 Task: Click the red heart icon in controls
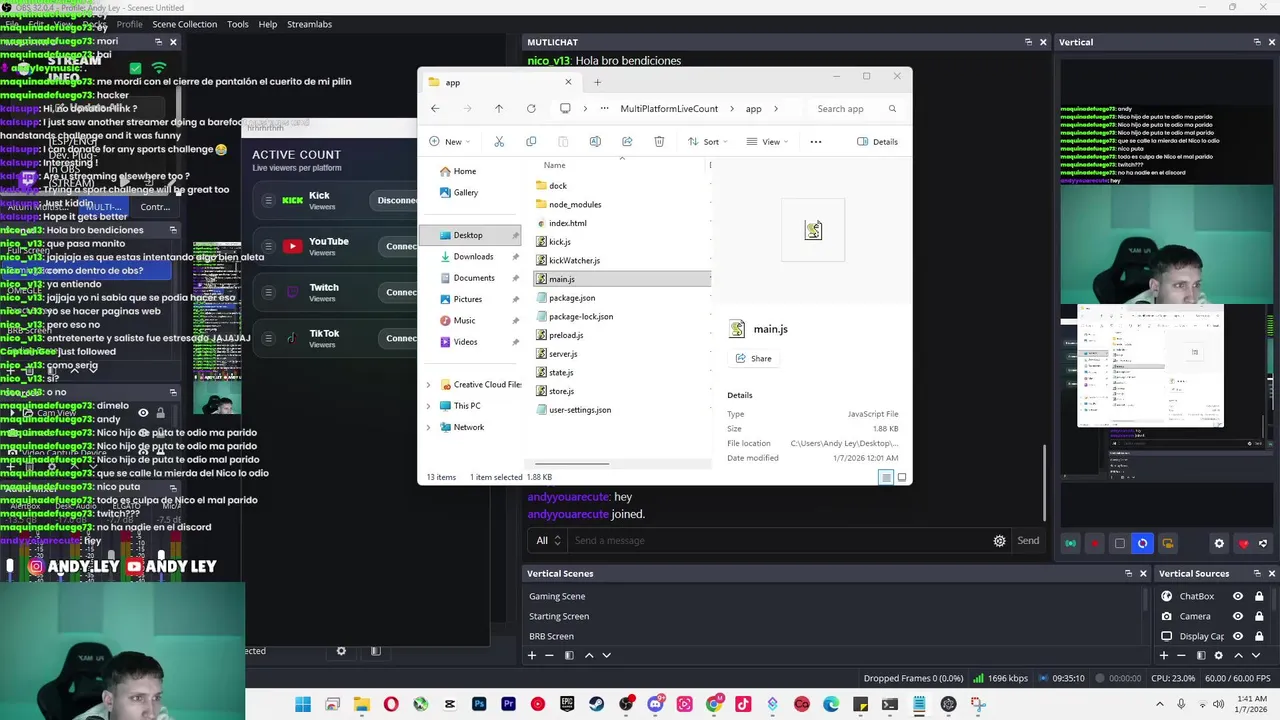tap(1243, 543)
